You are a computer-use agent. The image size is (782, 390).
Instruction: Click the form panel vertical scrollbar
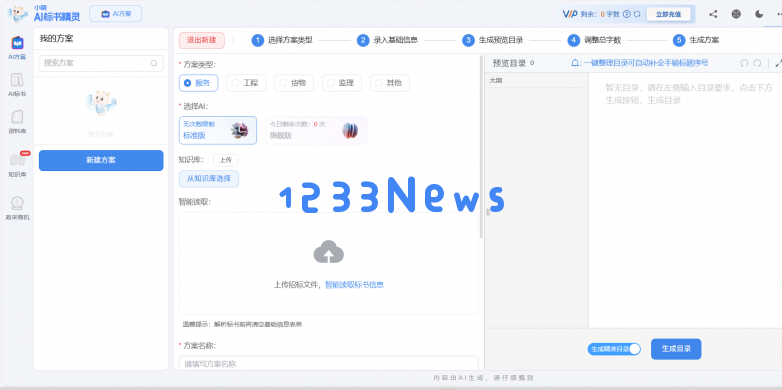pyautogui.click(x=481, y=147)
